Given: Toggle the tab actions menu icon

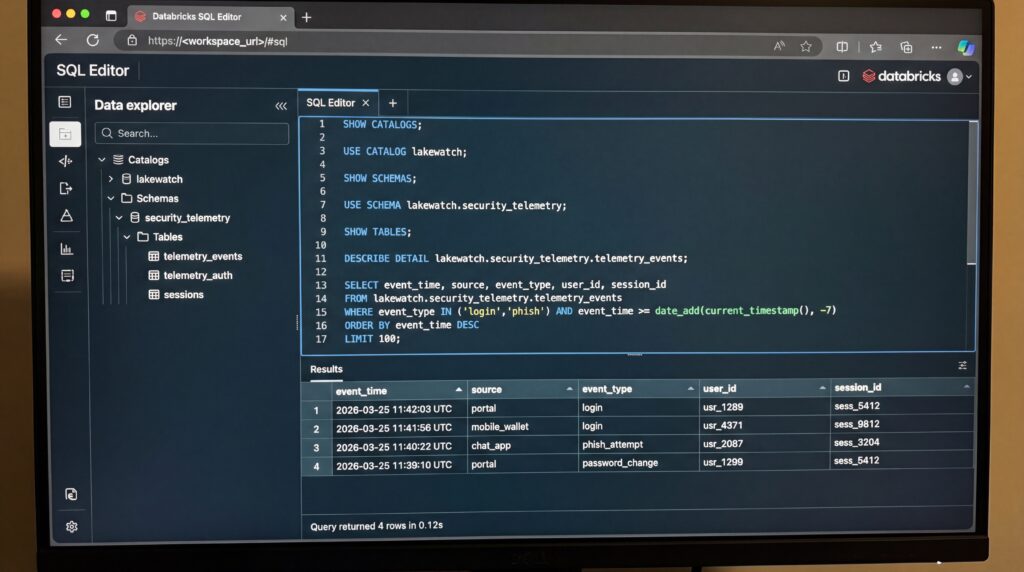Looking at the screenshot, I should pos(111,16).
